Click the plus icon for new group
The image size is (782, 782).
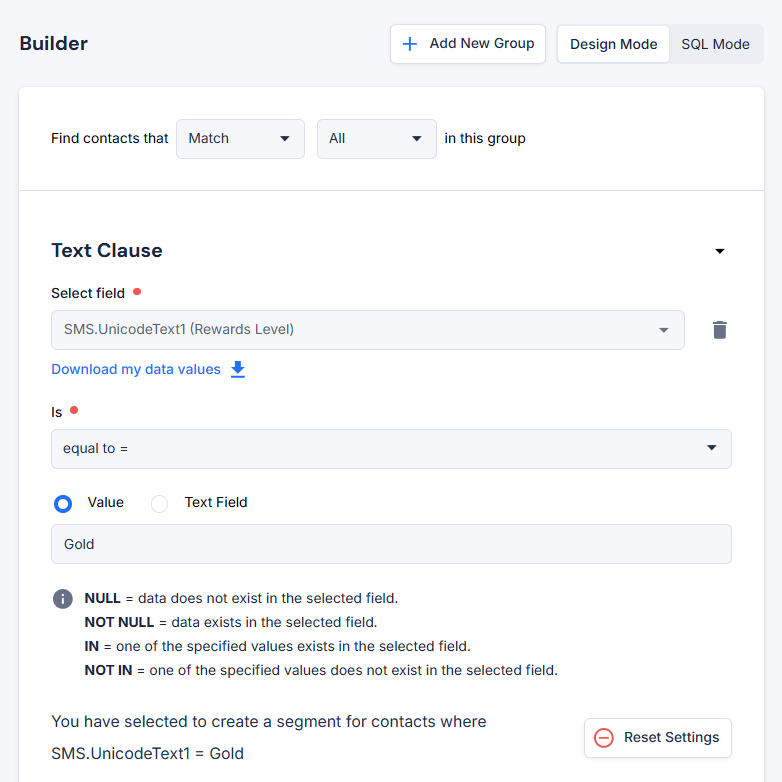click(x=409, y=44)
